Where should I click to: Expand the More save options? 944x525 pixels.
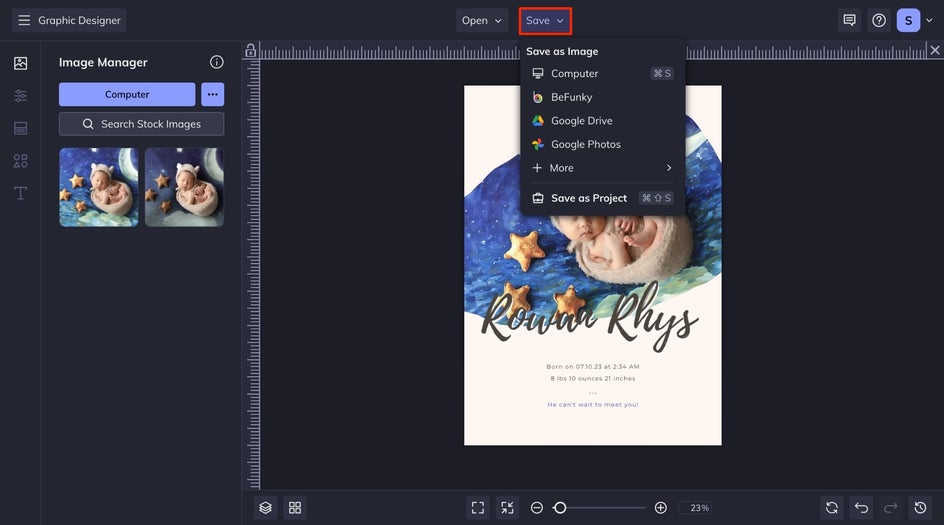(x=602, y=168)
